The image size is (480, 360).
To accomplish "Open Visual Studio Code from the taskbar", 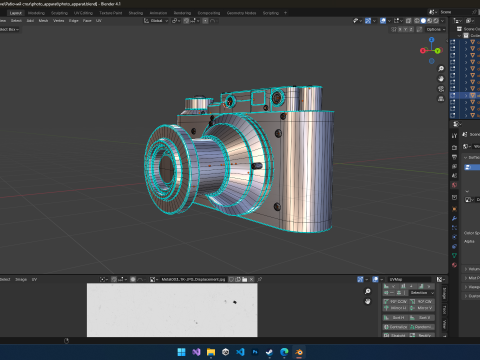I will (240, 352).
